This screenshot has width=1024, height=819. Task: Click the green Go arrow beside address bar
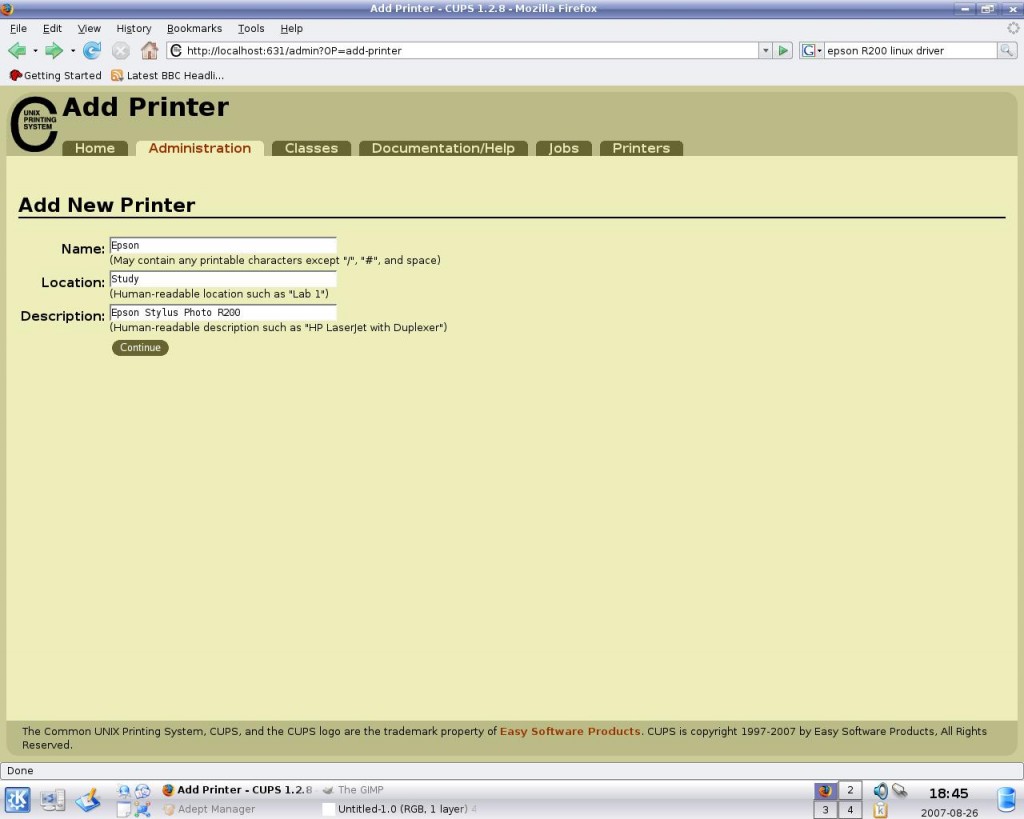click(783, 50)
